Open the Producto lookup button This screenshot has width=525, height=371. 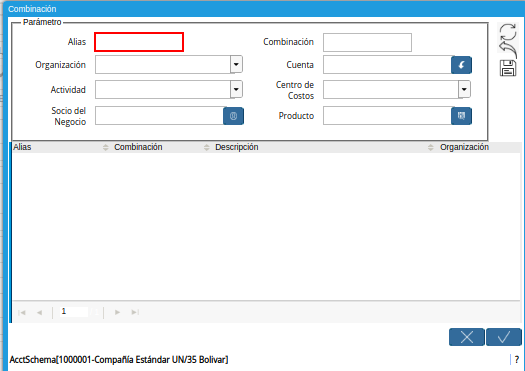pos(461,116)
